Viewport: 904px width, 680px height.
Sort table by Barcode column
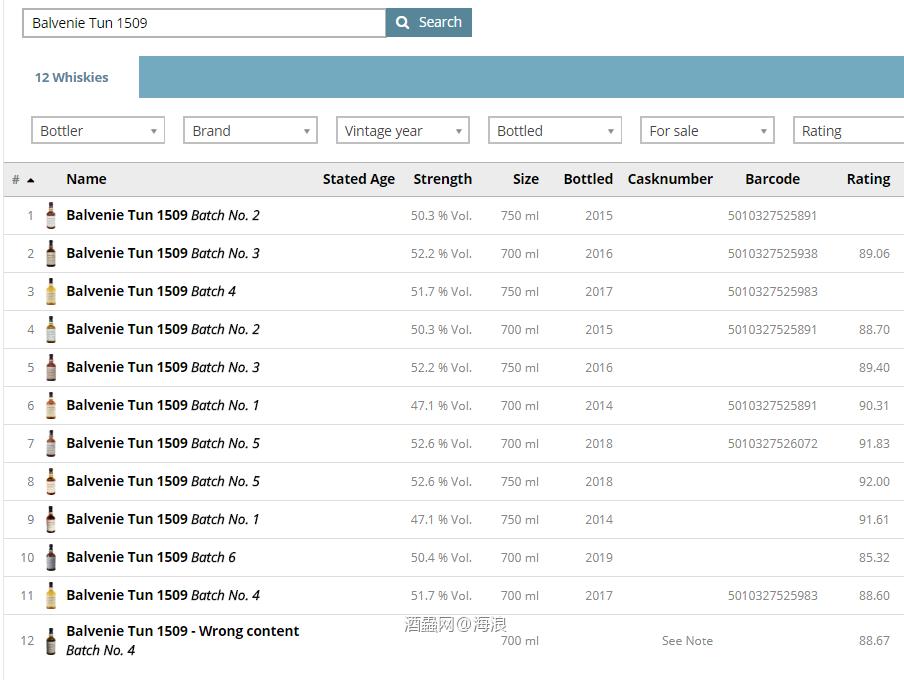[x=773, y=179]
